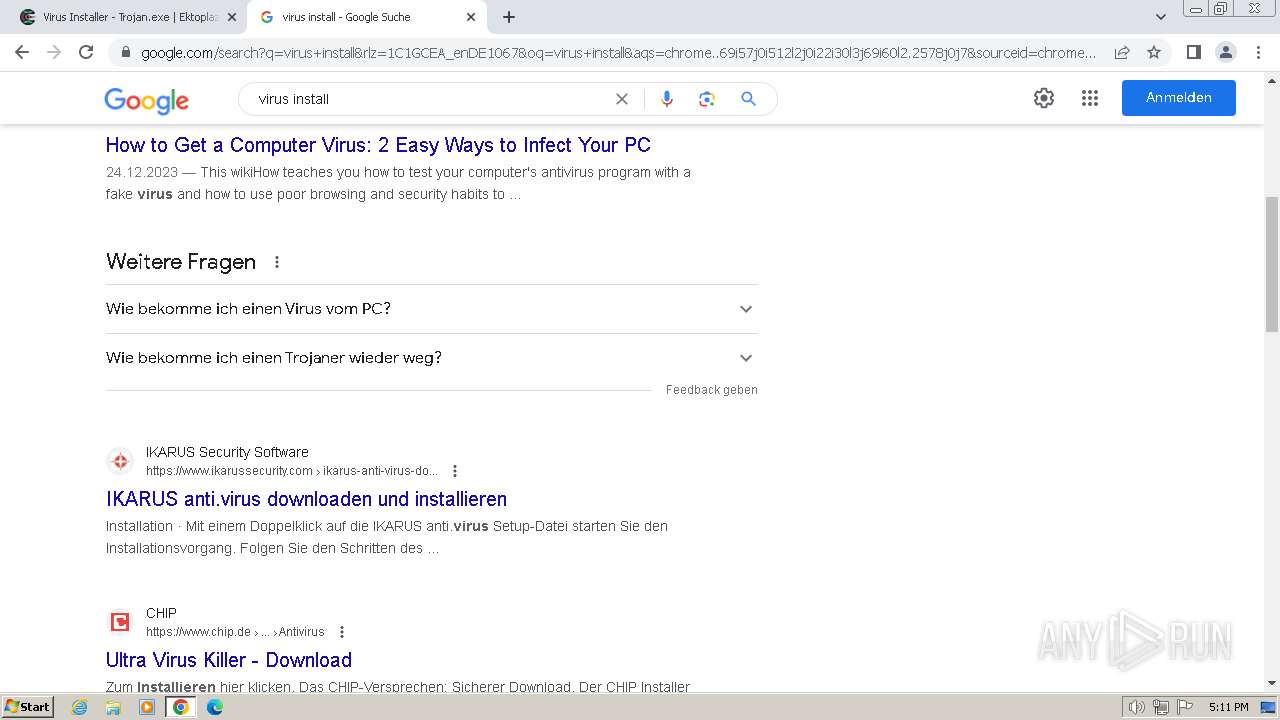Click the scrollbar down arrow
1280x720 pixels.
(1272, 684)
